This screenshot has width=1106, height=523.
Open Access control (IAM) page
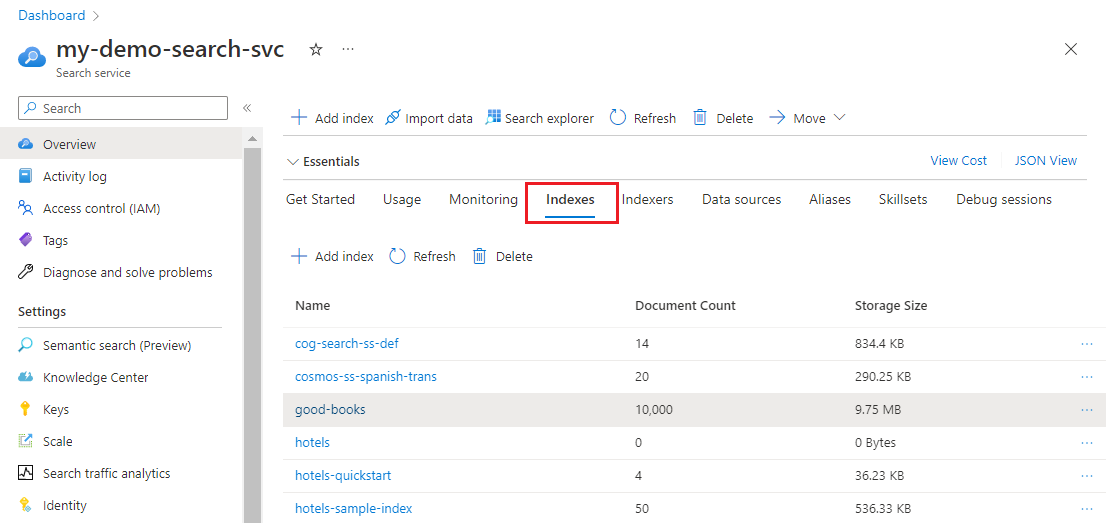click(x=101, y=208)
